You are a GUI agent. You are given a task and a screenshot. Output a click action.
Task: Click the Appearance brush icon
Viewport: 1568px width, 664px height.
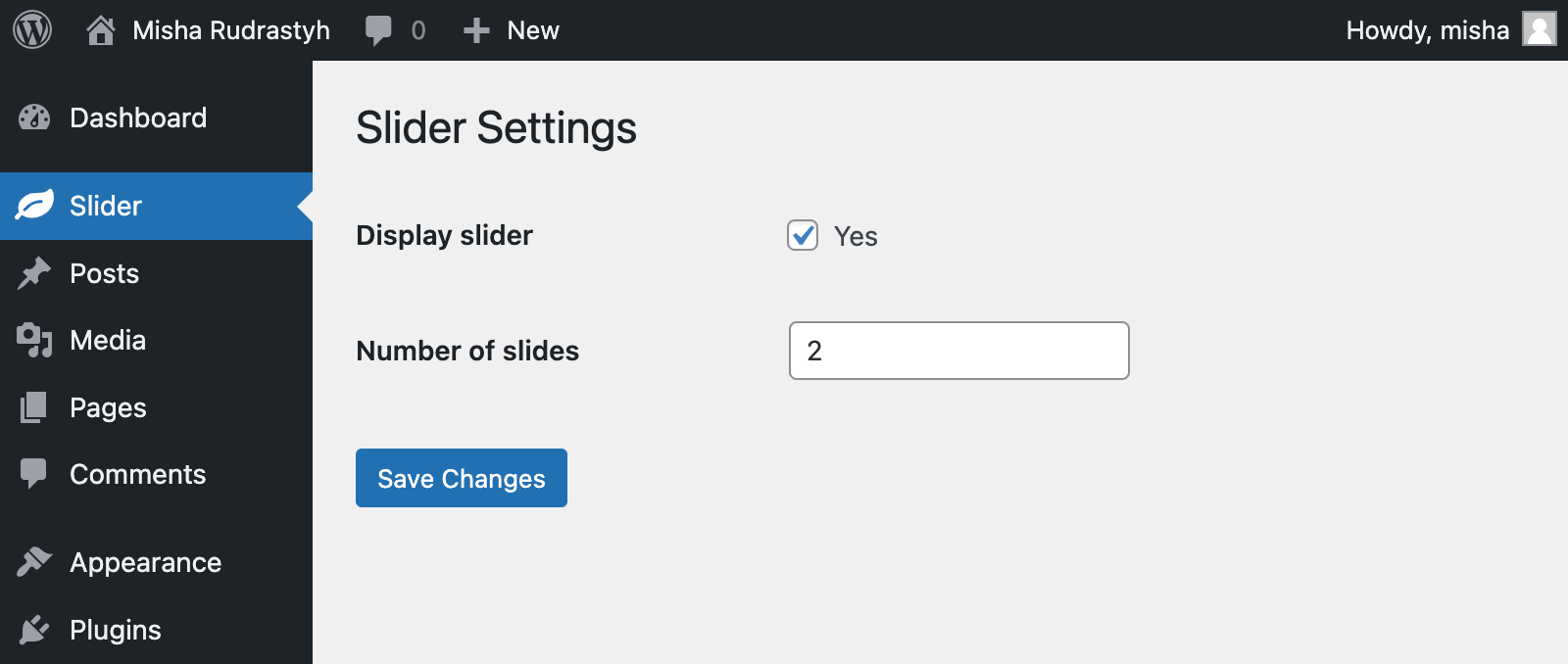(34, 562)
